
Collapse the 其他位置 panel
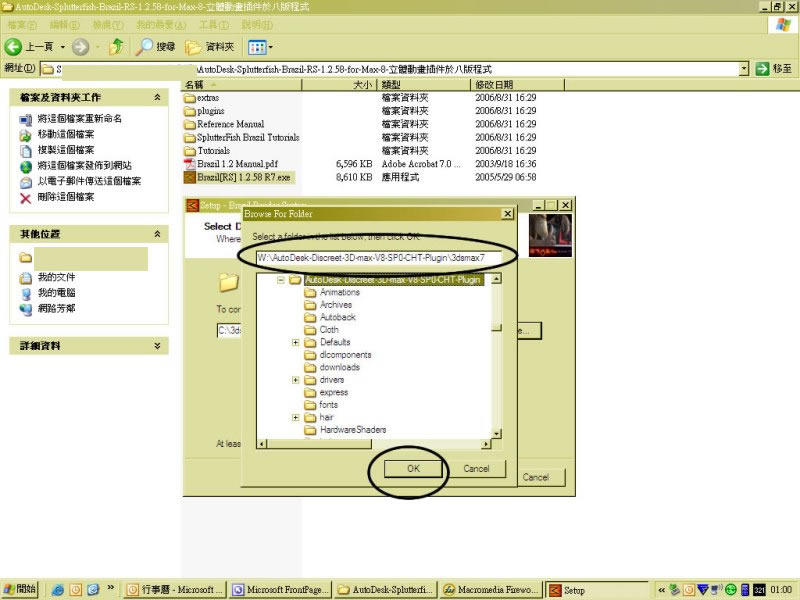(x=157, y=234)
